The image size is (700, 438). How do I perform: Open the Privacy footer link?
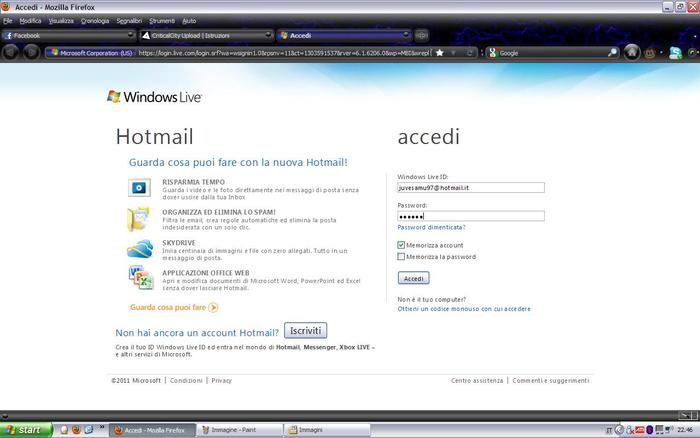click(221, 380)
